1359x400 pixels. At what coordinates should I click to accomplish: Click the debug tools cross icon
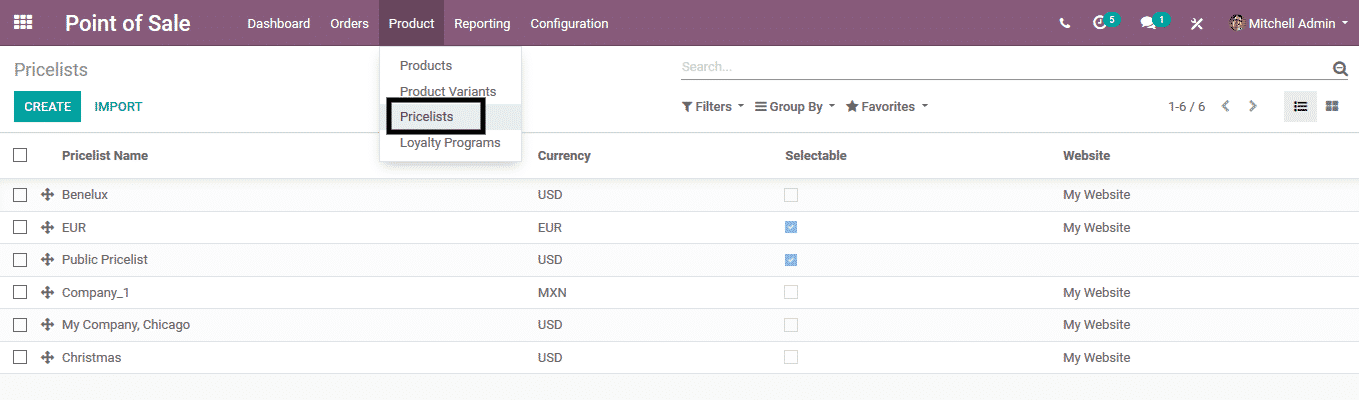click(x=1196, y=23)
